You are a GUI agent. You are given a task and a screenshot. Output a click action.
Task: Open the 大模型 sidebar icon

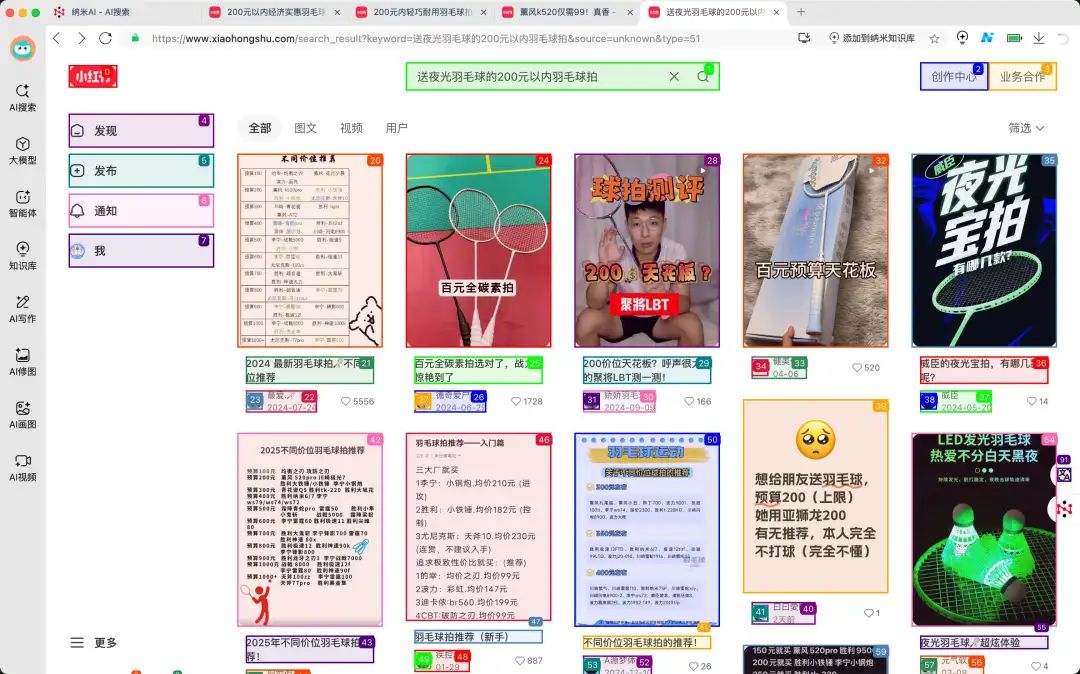[x=23, y=150]
